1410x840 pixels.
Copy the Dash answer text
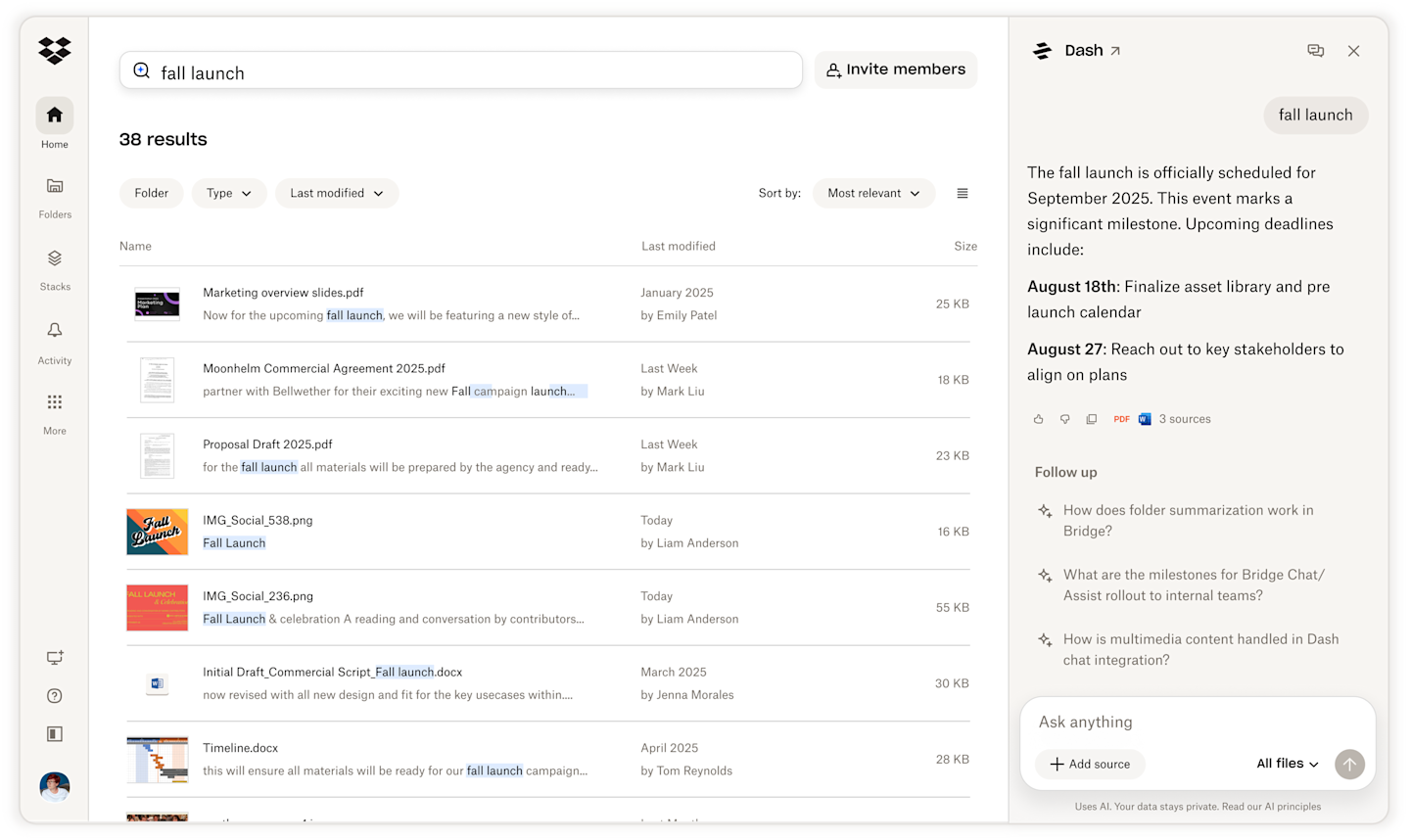coord(1091,419)
